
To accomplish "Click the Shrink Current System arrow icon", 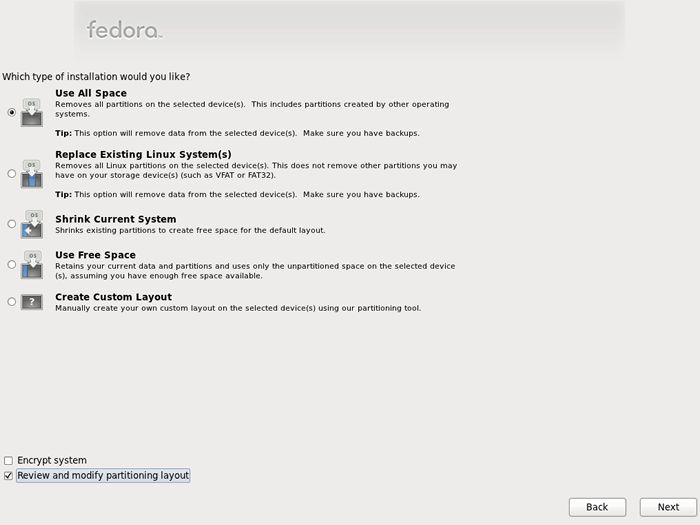I will point(32,224).
